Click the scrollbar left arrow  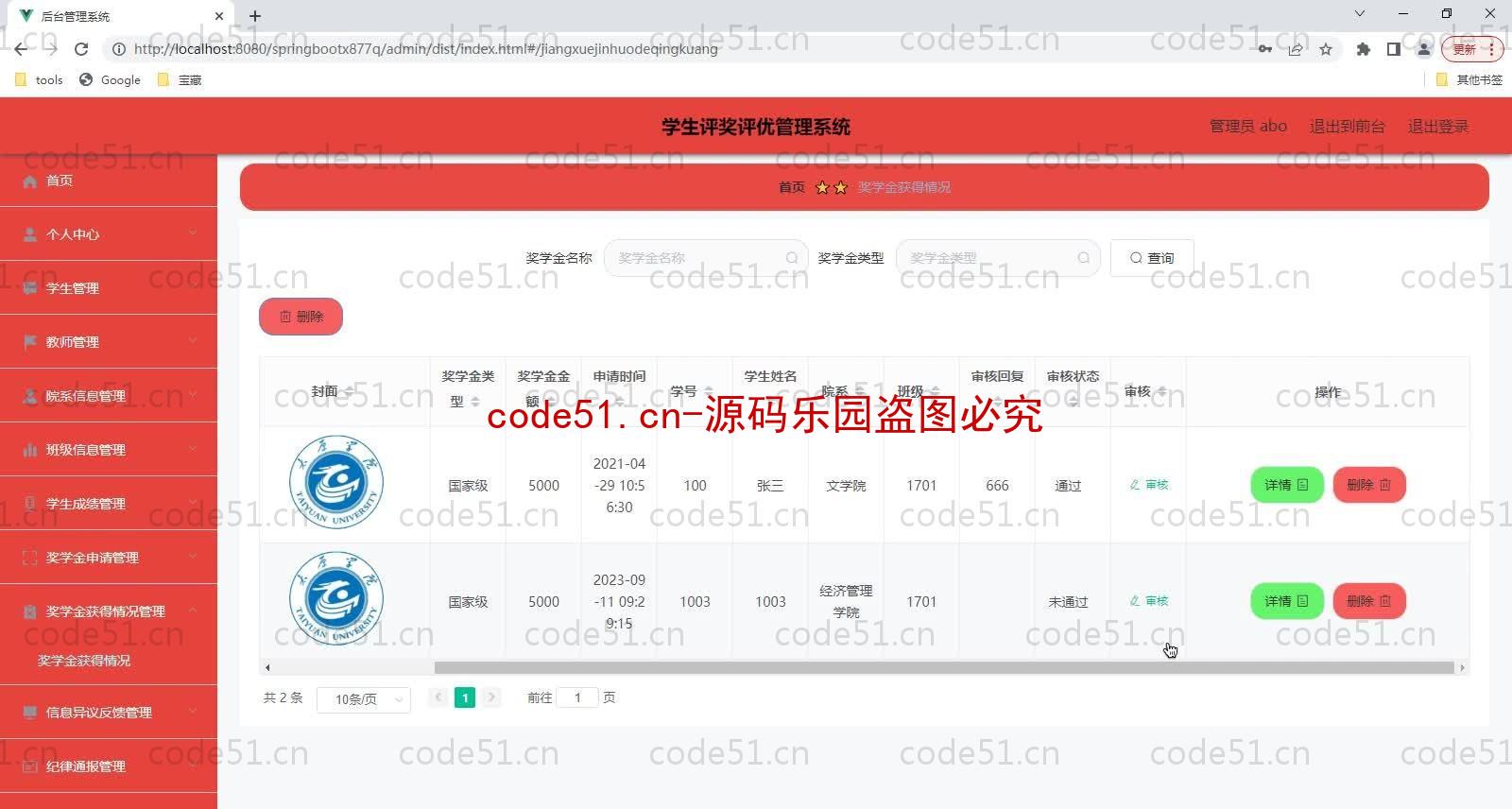point(267,667)
